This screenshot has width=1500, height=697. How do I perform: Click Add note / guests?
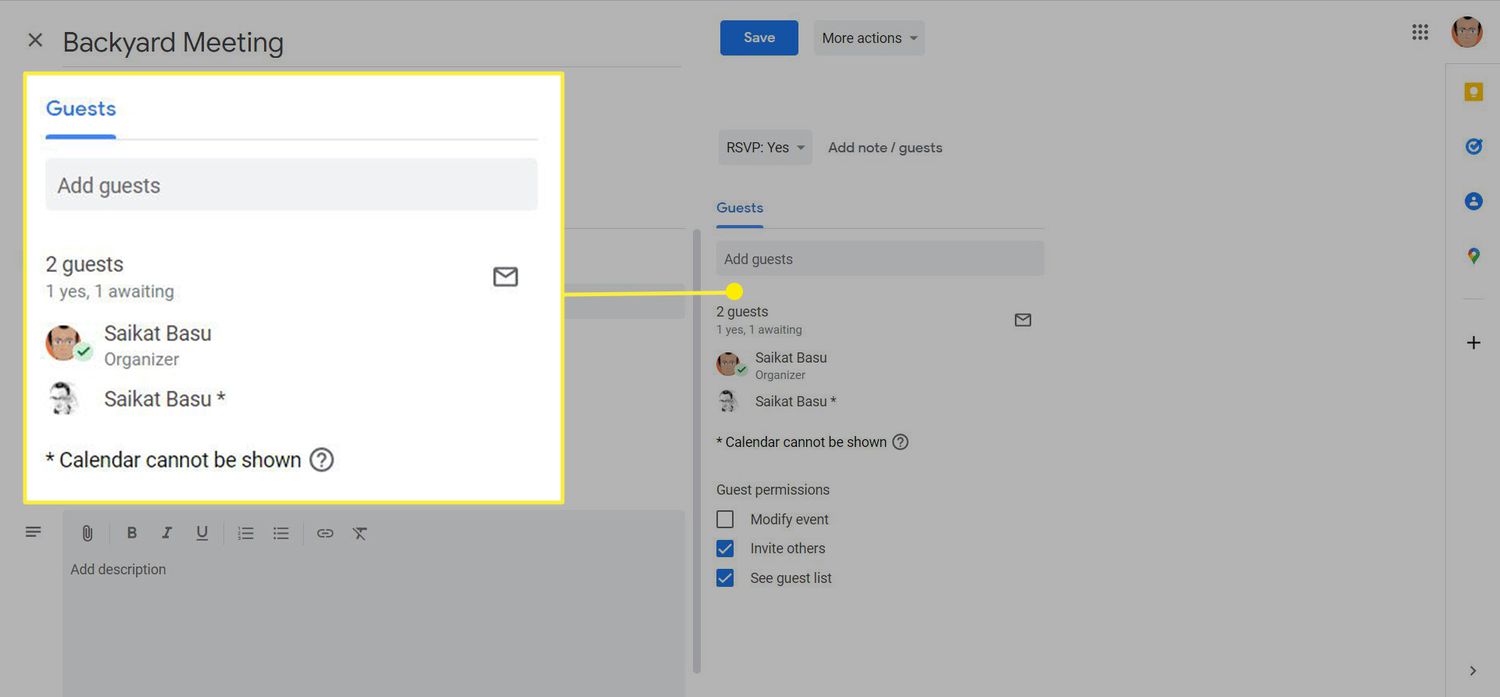(x=885, y=147)
